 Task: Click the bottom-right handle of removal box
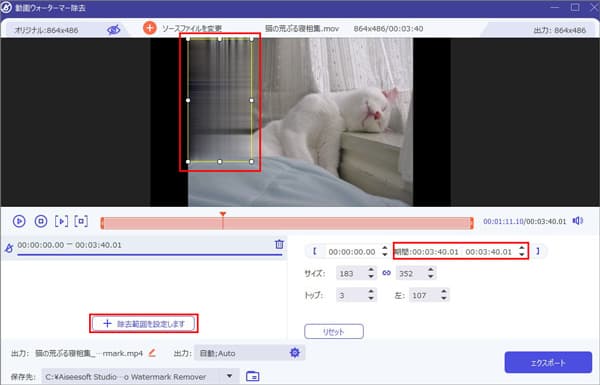tap(251, 162)
